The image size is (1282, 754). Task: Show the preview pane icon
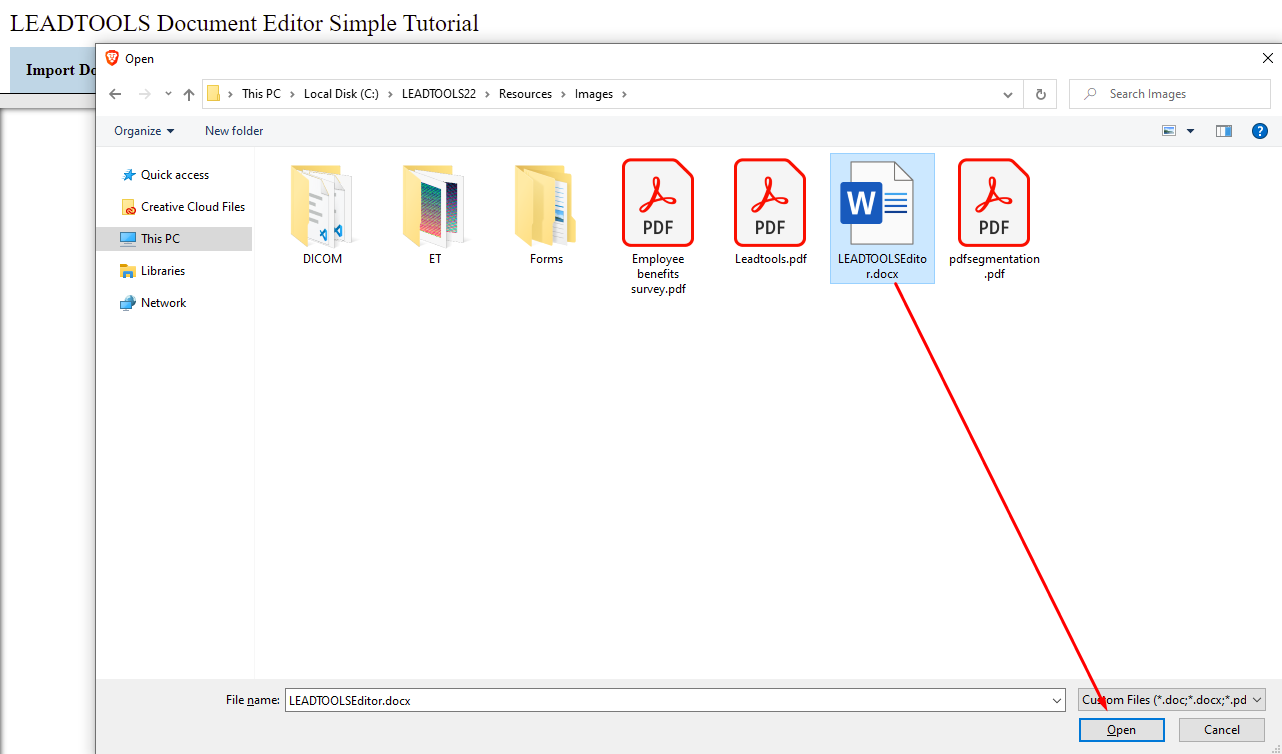[x=1224, y=131]
